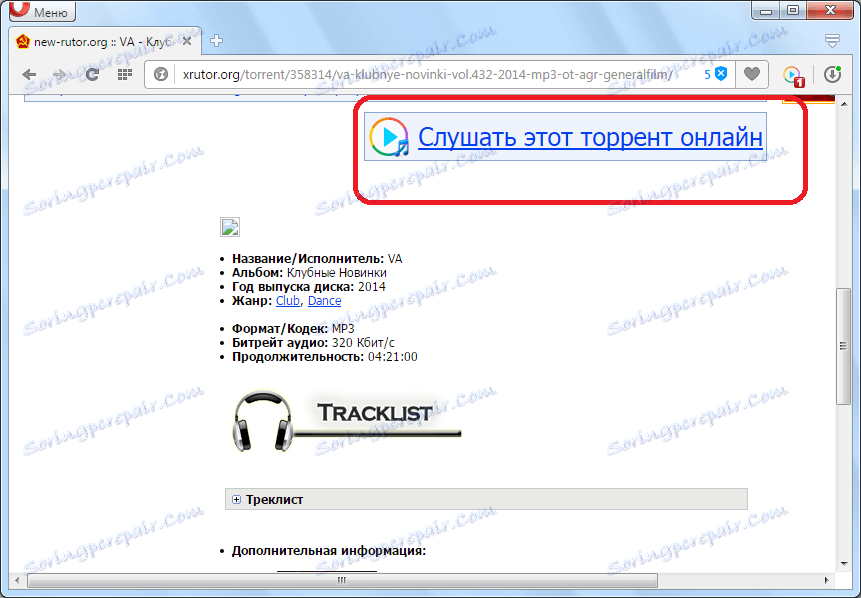Image resolution: width=861 pixels, height=598 pixels.
Task: Click Слушать этот торрент онлайн link
Action: click(x=590, y=137)
